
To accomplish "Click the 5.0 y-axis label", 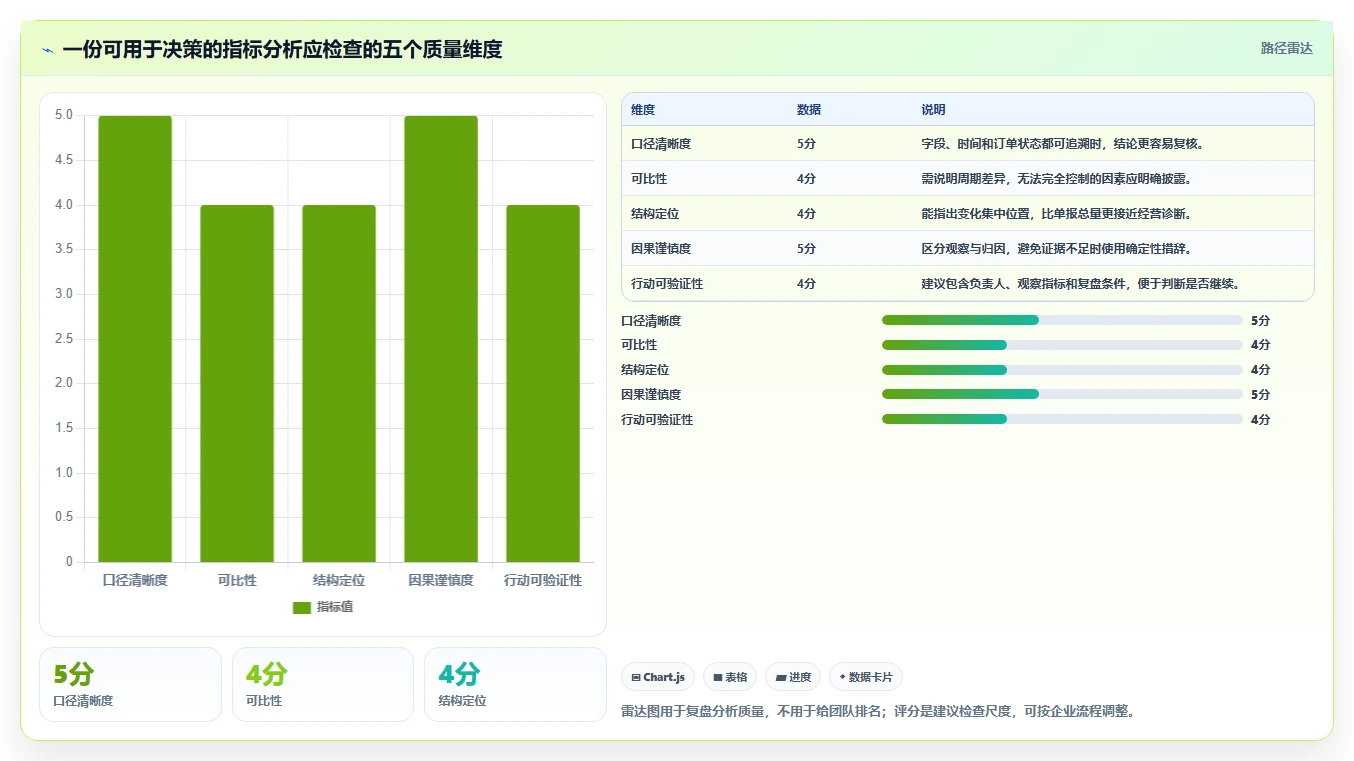I will [x=63, y=115].
